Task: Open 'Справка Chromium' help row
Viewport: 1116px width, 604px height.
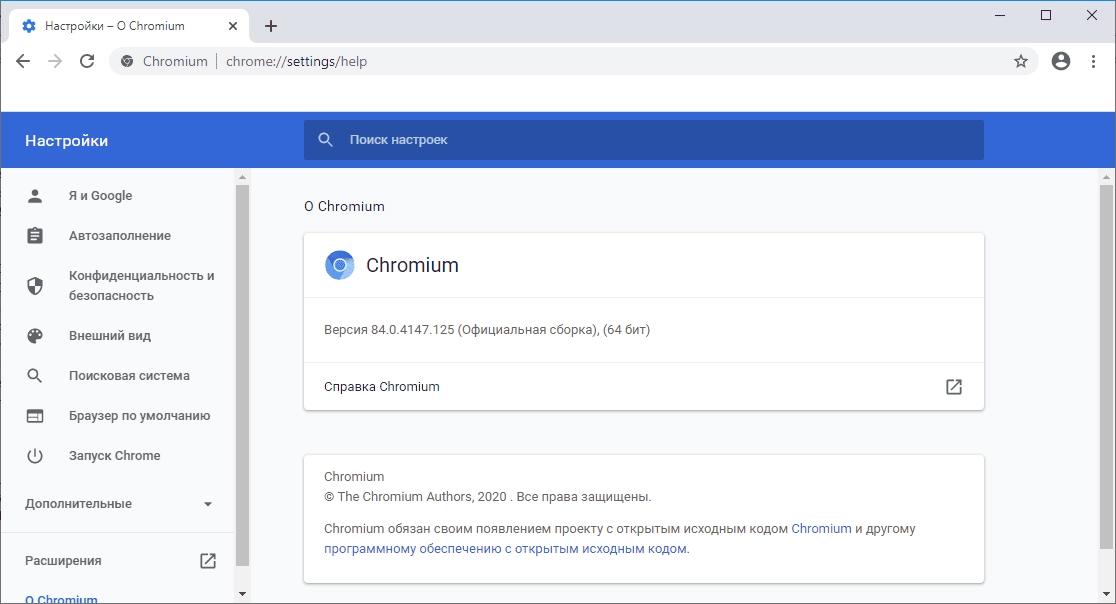Action: pos(643,386)
